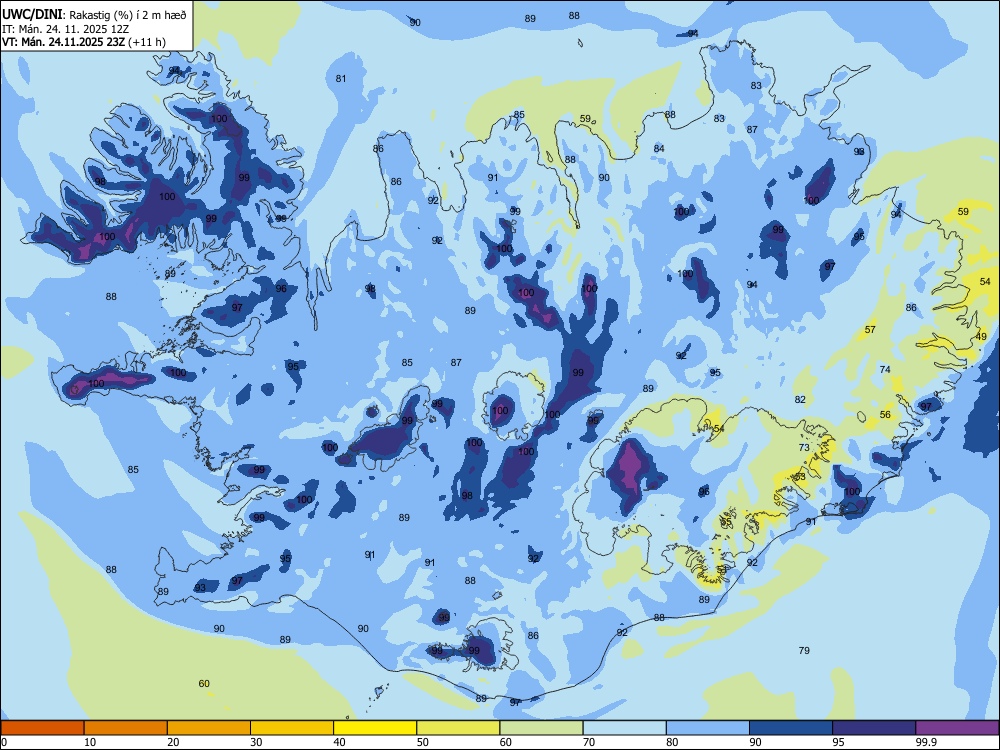1000x750 pixels.
Task: Click the humidity value '81' over the northern sea
Action: [x=341, y=78]
